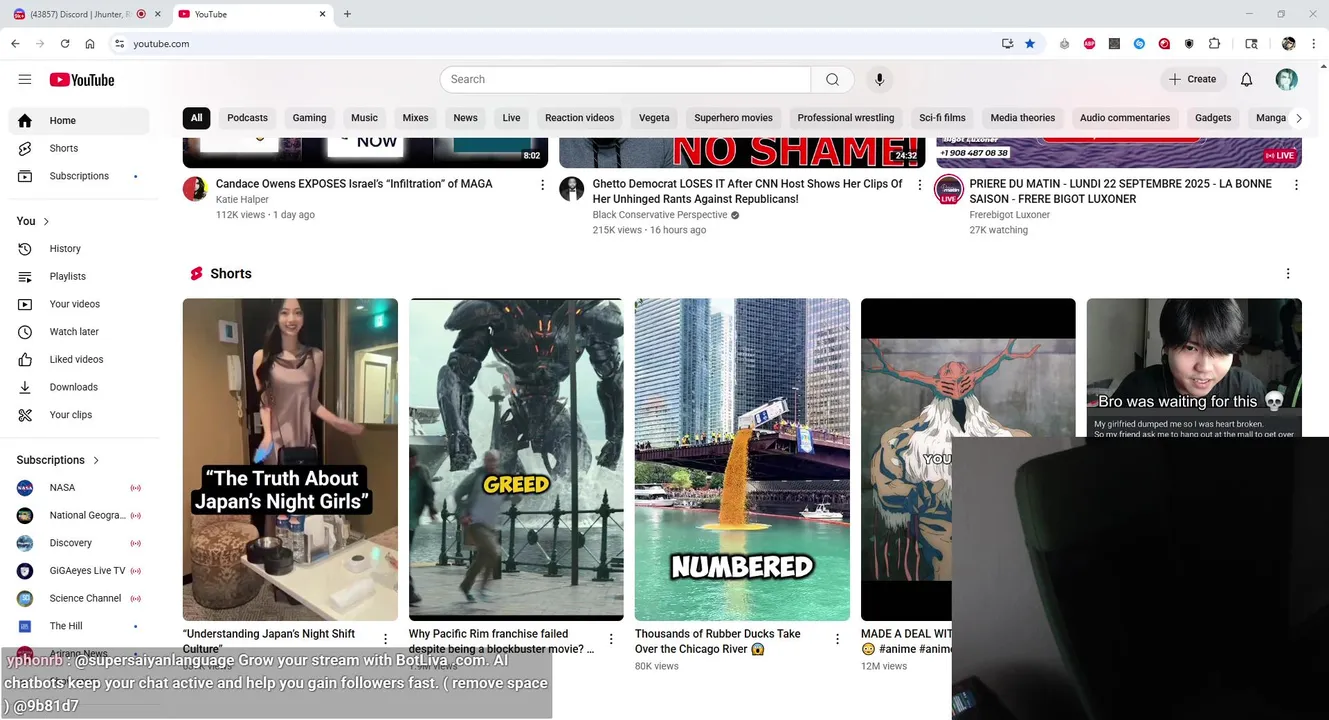This screenshot has height=720, width=1329.
Task: Select the Reaction videos chip
Action: (x=579, y=118)
